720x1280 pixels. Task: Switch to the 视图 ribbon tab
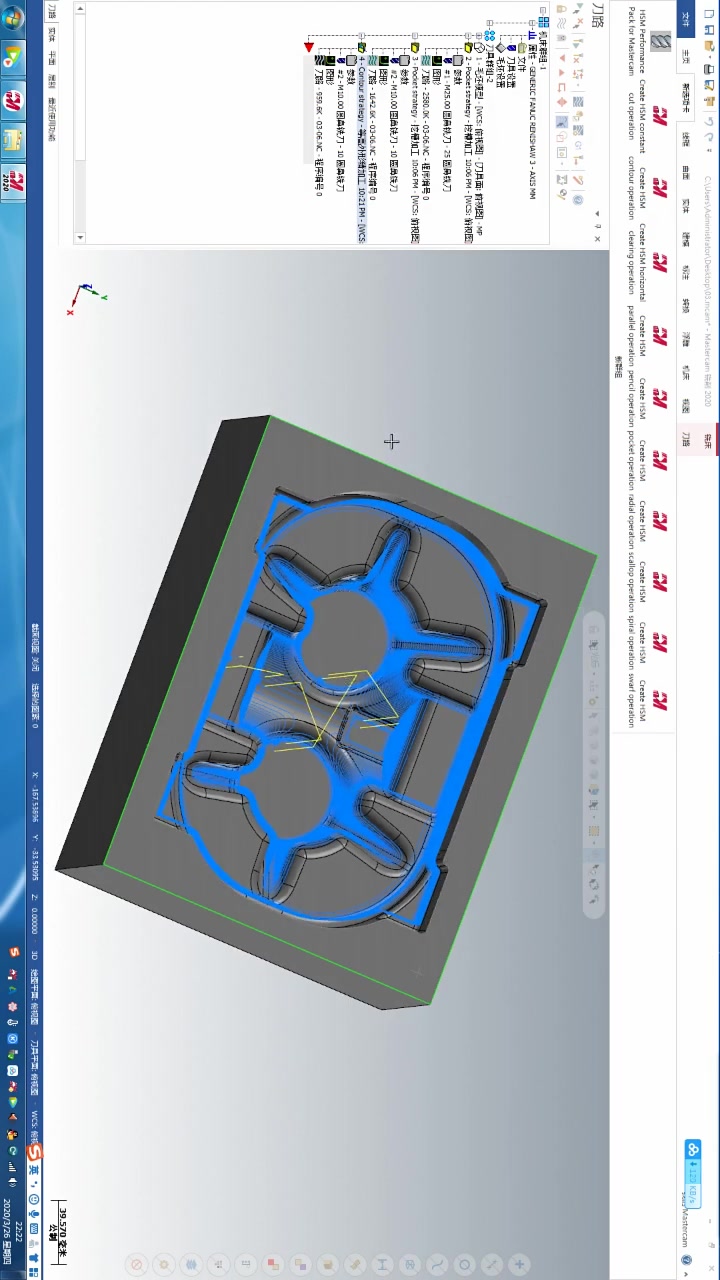click(685, 404)
